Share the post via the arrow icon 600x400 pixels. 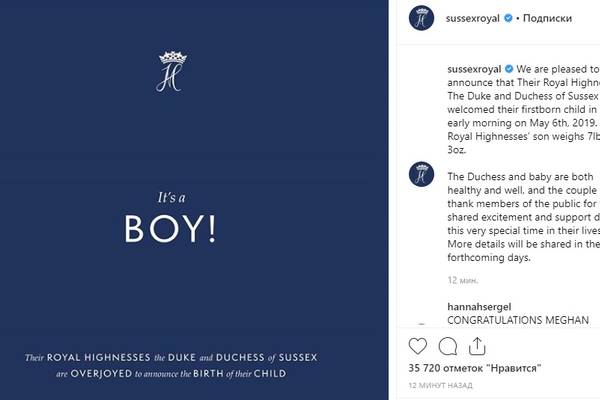point(478,346)
